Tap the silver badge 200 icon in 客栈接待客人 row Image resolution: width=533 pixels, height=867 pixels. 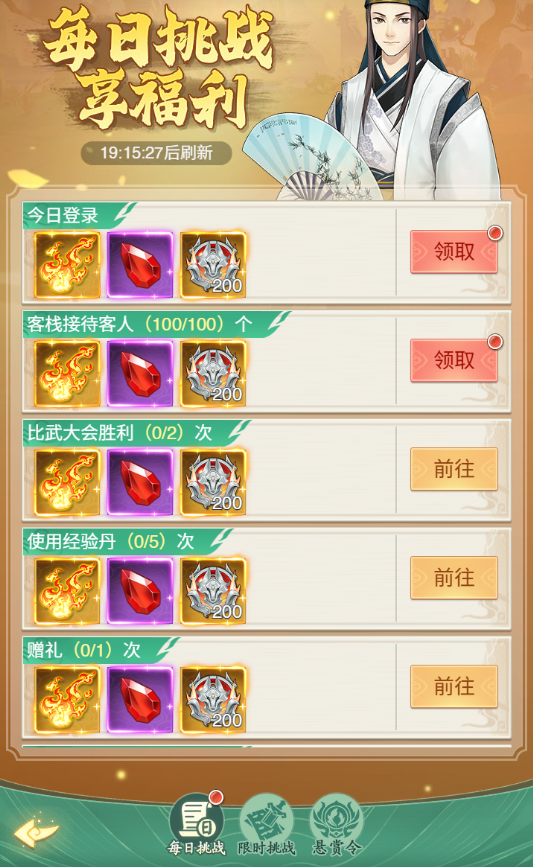pyautogui.click(x=213, y=374)
